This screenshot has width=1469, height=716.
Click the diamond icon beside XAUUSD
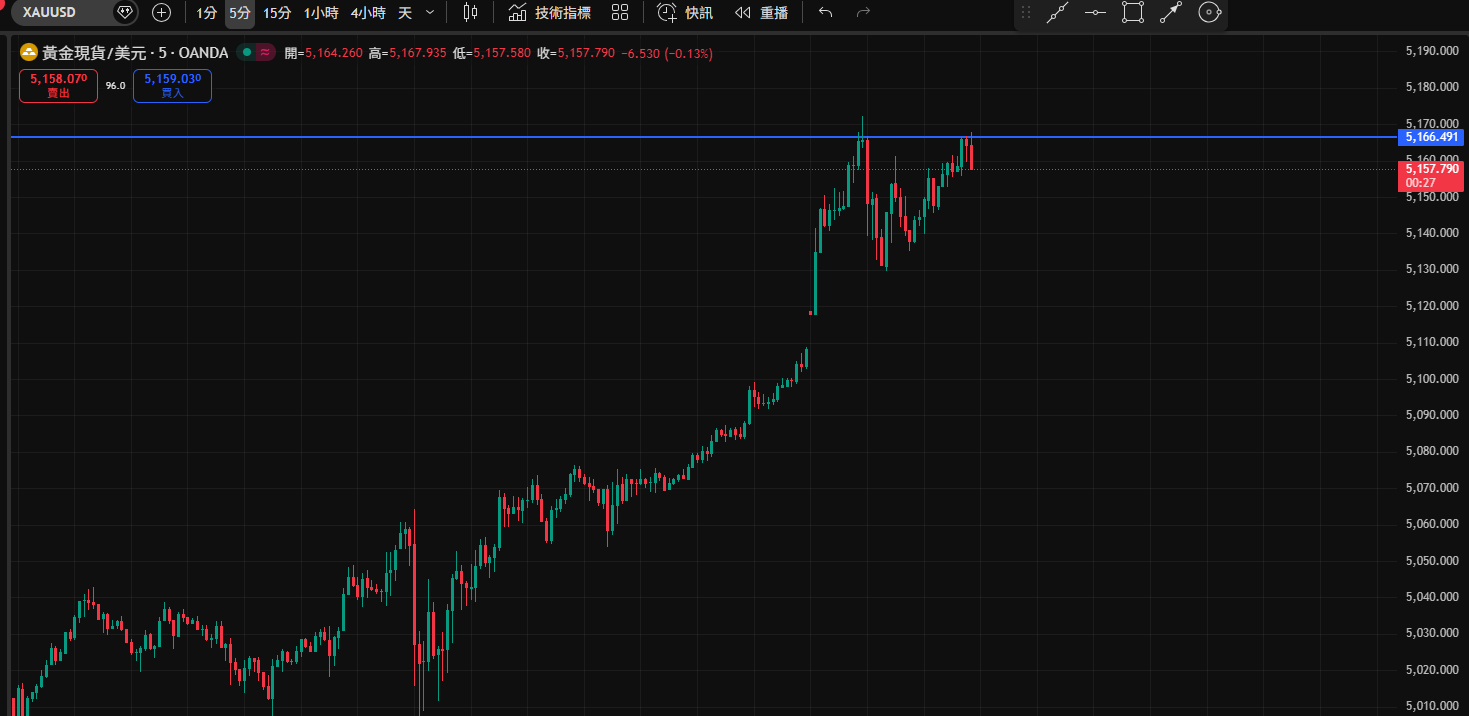[125, 13]
